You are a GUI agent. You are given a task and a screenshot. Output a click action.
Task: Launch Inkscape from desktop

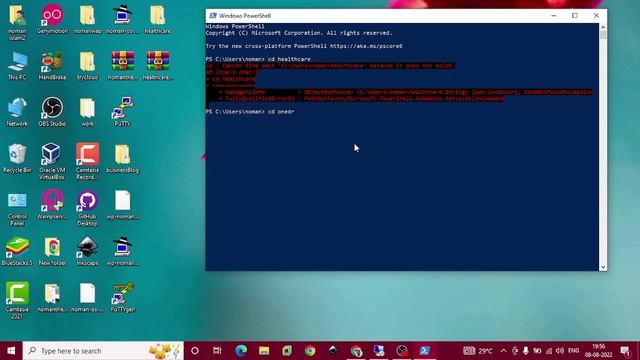tap(87, 252)
